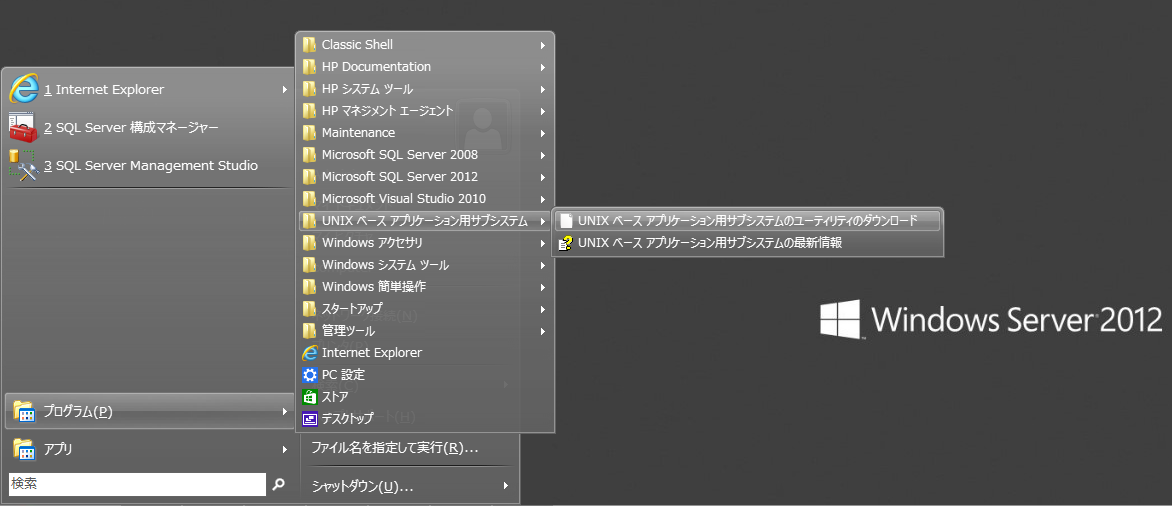Screen dimensions: 1172x506
Task: Open the HP Documentation folder
Action: [376, 67]
